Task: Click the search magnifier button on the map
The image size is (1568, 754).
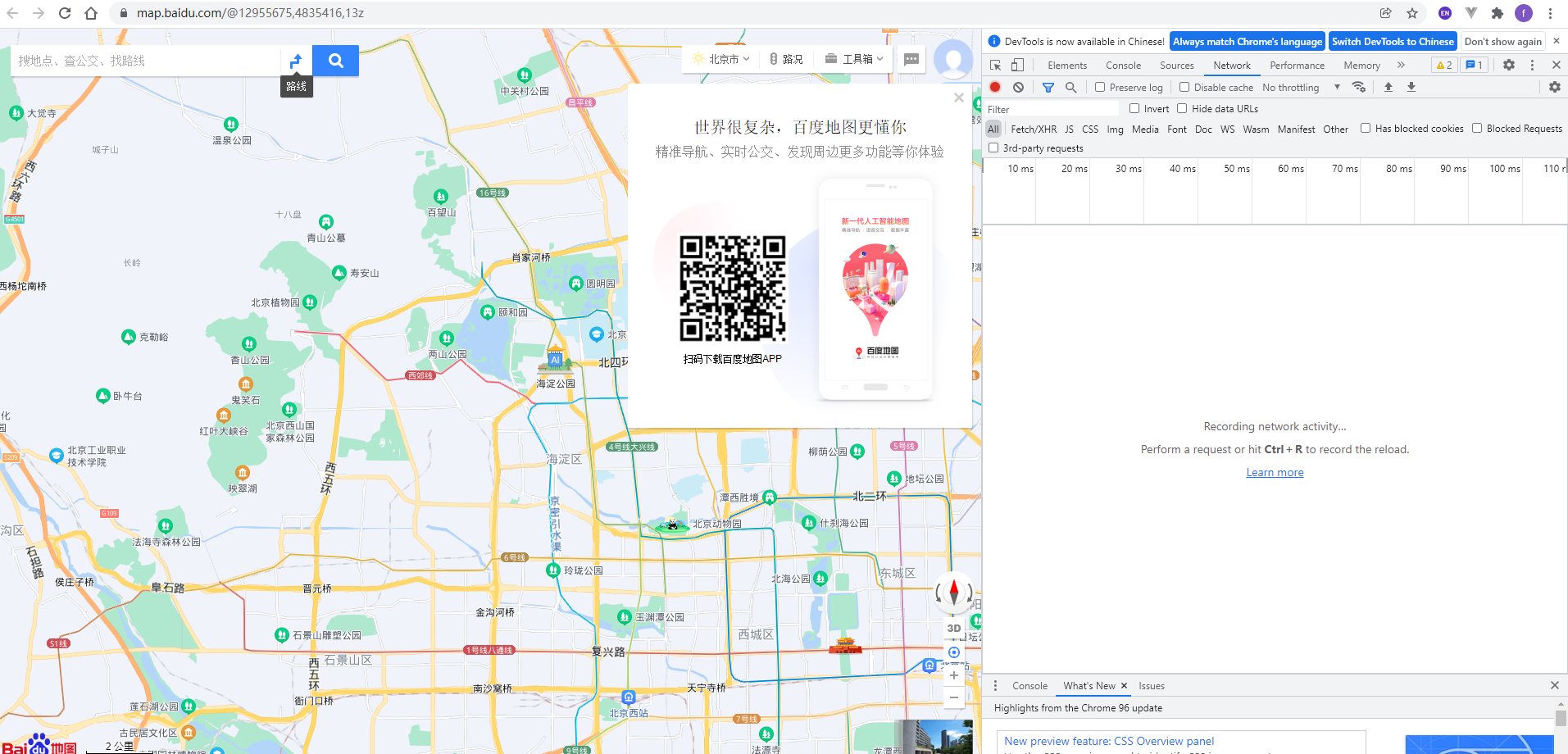Action: pyautogui.click(x=335, y=60)
